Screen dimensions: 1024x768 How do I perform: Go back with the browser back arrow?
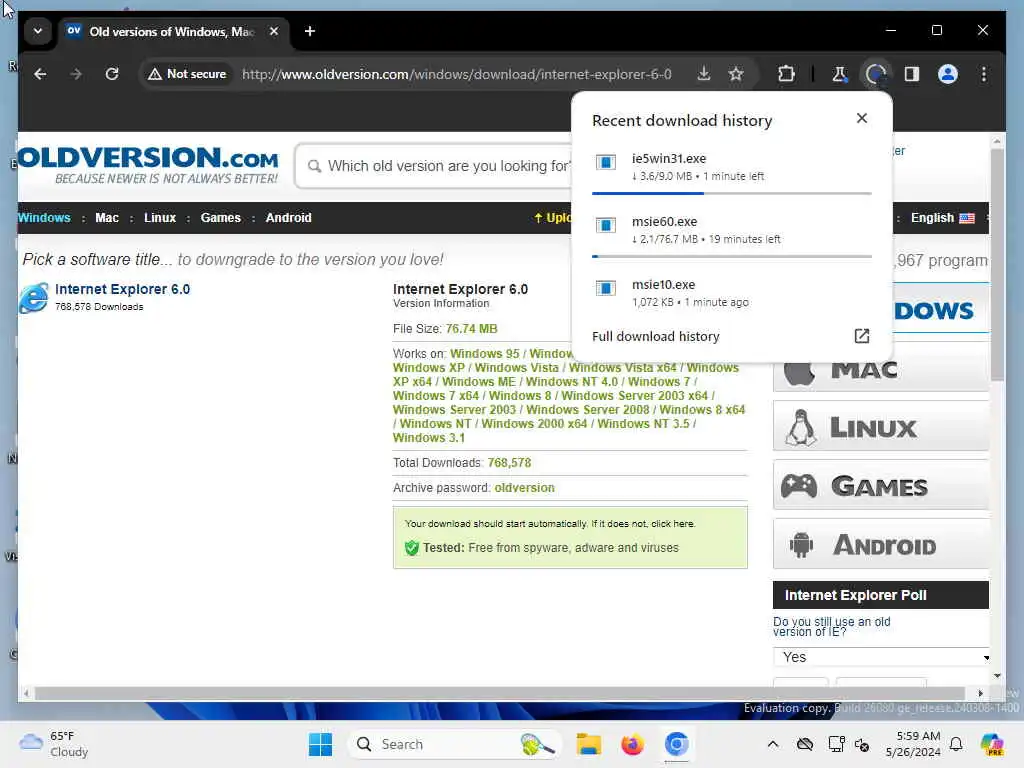point(40,74)
